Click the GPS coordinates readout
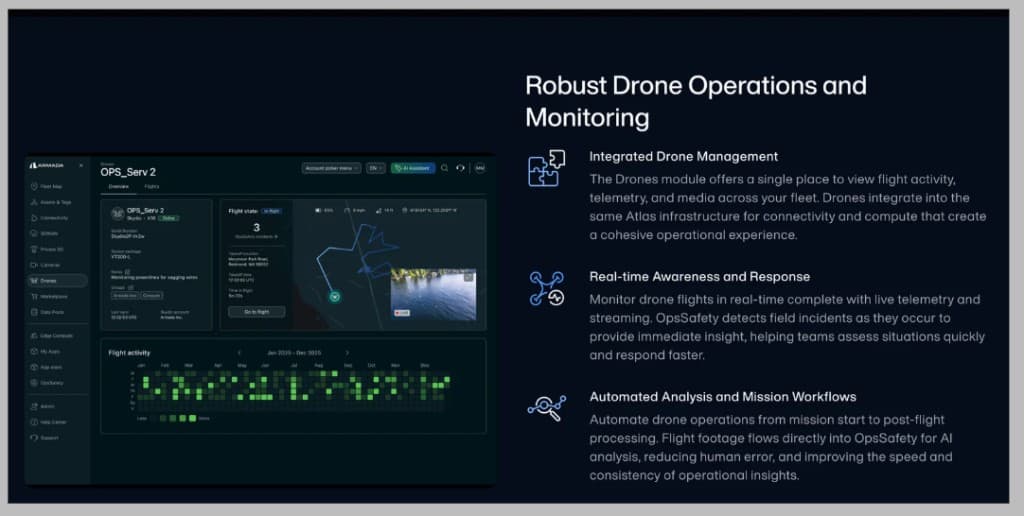 430,210
